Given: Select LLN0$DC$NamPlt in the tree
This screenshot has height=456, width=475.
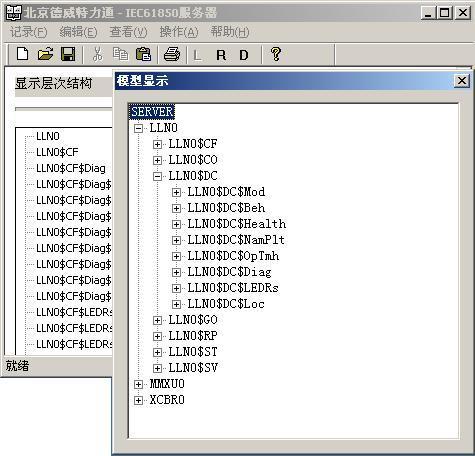Looking at the screenshot, I should 236,240.
